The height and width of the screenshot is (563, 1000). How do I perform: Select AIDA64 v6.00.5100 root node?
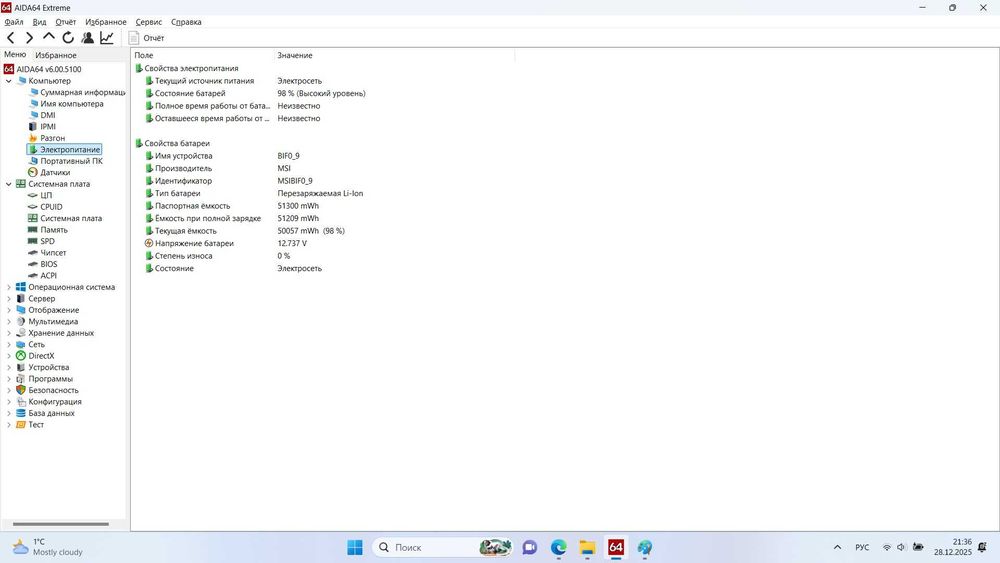click(x=48, y=69)
